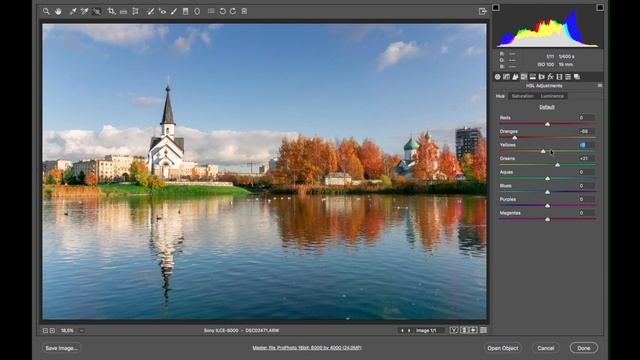Go to next image arrow
The height and width of the screenshot is (360, 640).
point(409,331)
